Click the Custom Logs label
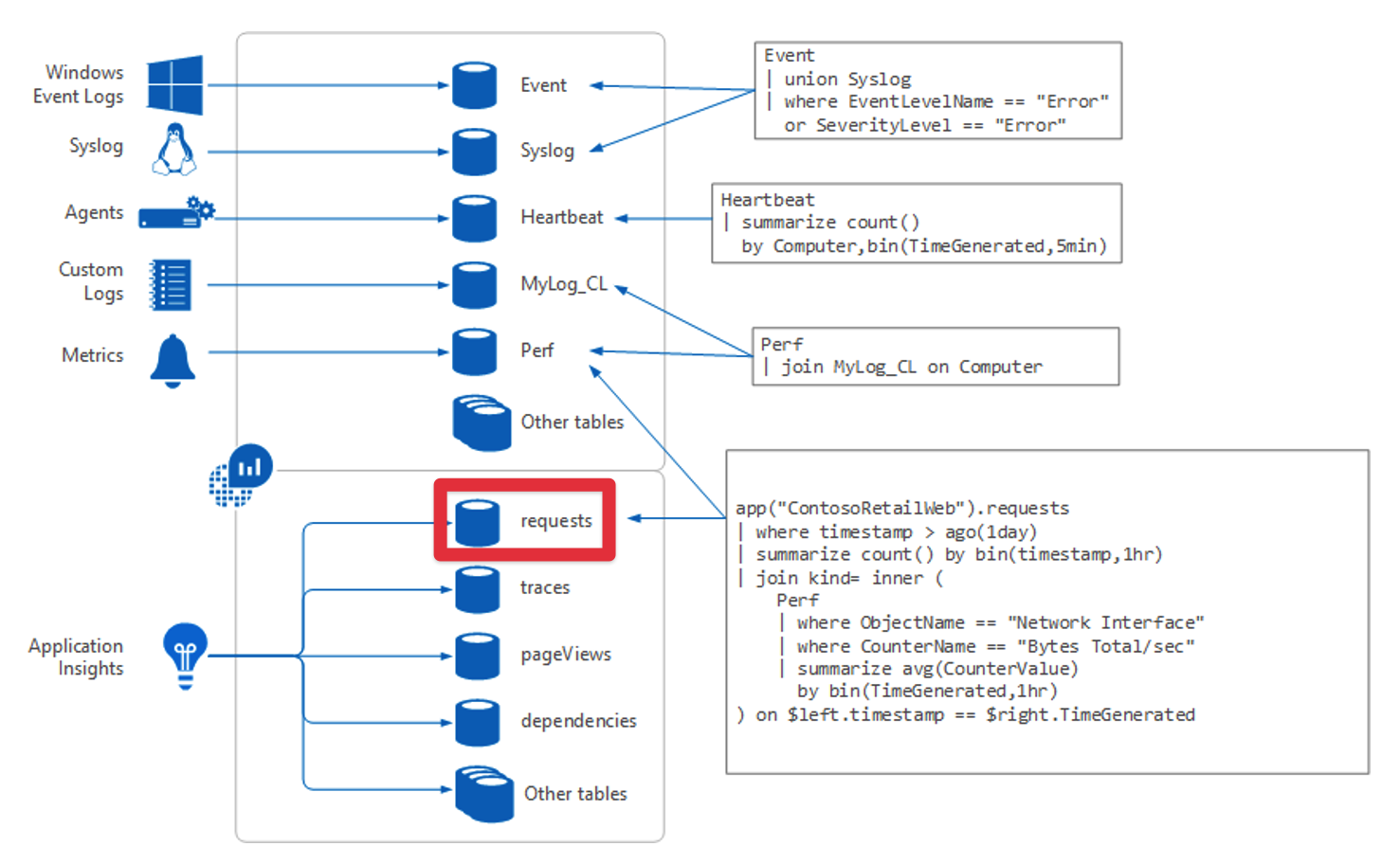The width and height of the screenshot is (1400, 864). (91, 281)
